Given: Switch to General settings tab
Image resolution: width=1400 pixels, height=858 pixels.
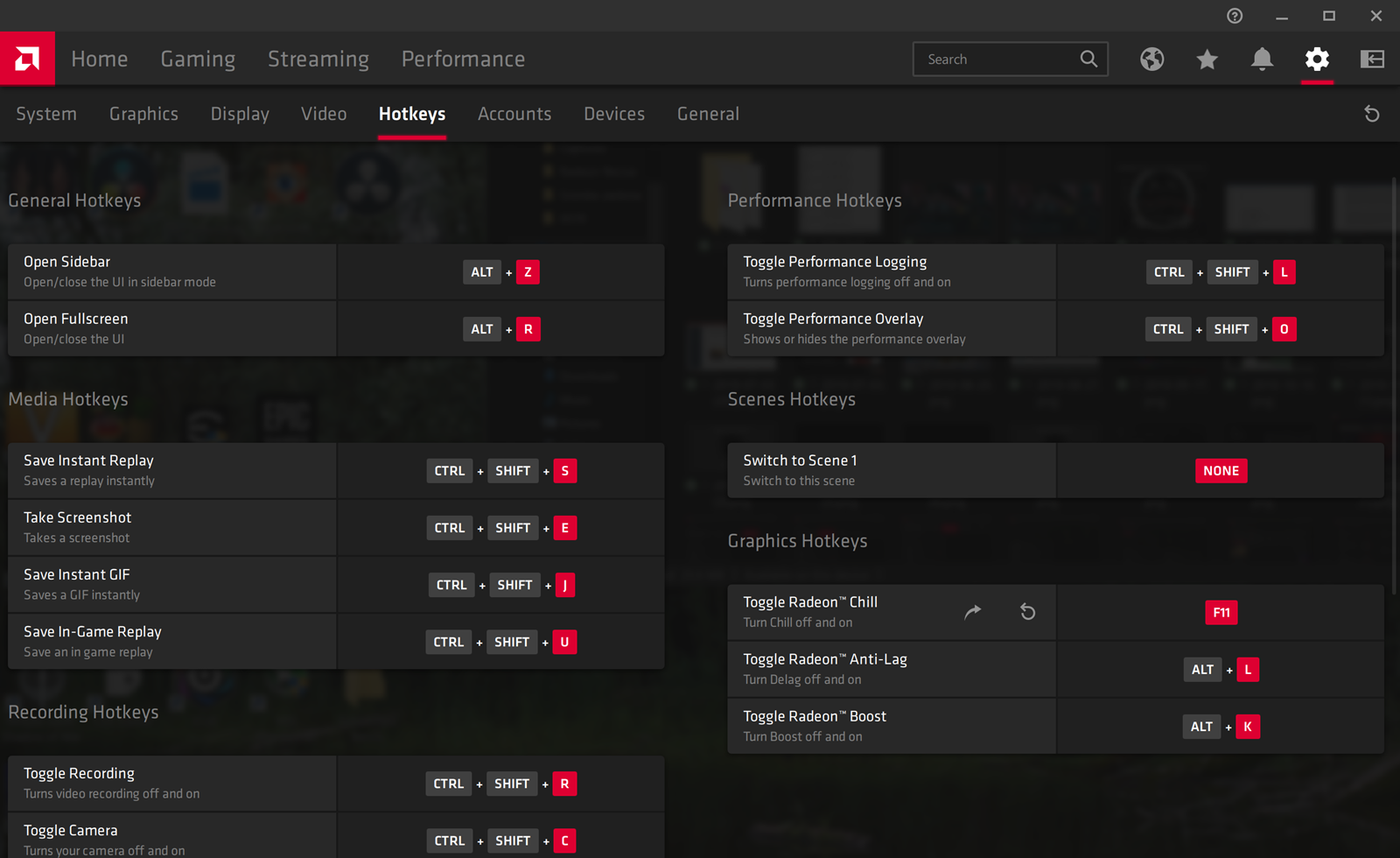Looking at the screenshot, I should (x=708, y=114).
